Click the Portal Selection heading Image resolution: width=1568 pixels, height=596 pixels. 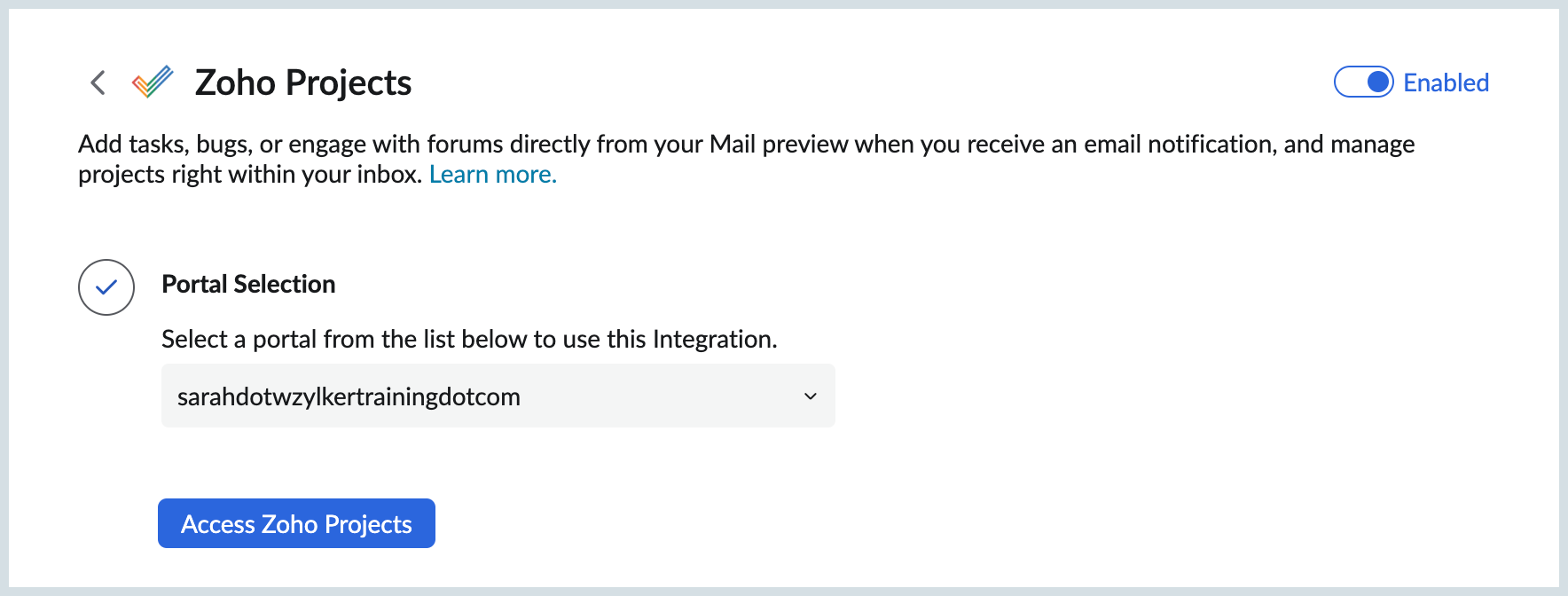click(x=248, y=284)
